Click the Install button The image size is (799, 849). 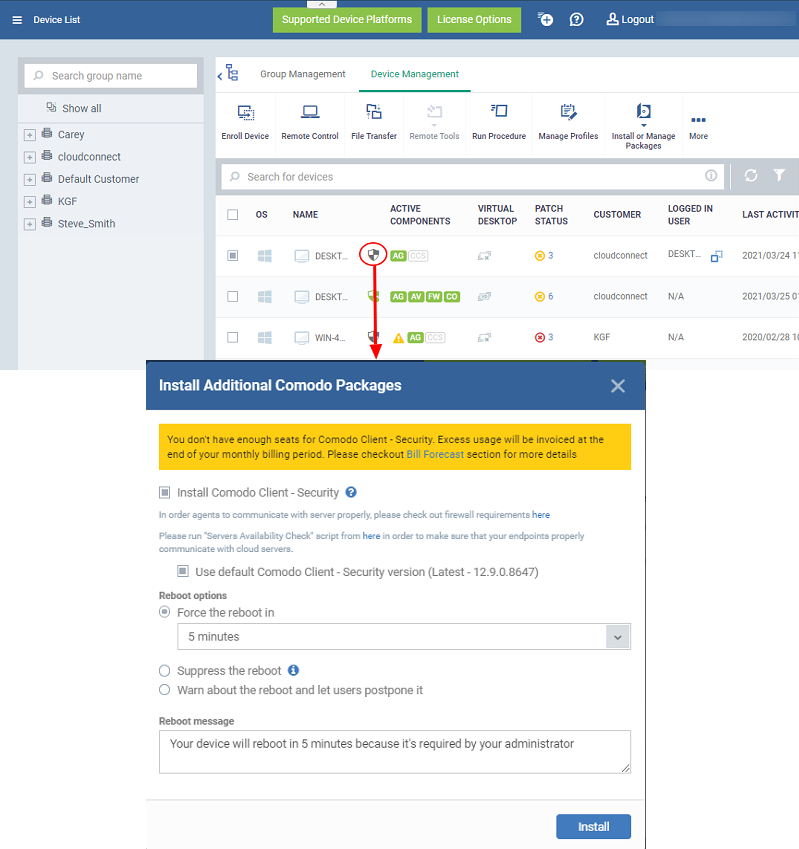(x=593, y=827)
